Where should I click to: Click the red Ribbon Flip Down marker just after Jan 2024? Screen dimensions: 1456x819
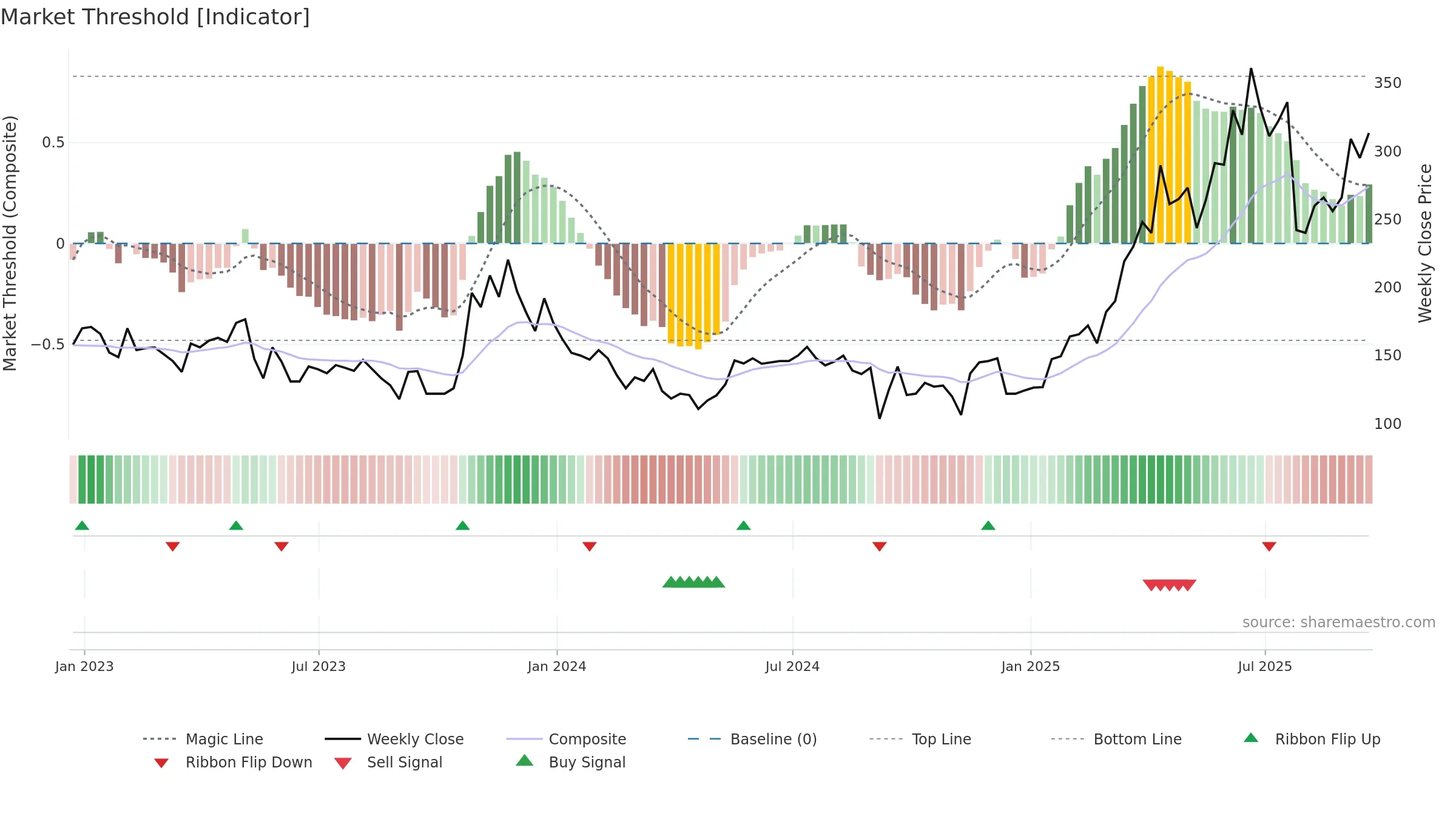pos(589,547)
